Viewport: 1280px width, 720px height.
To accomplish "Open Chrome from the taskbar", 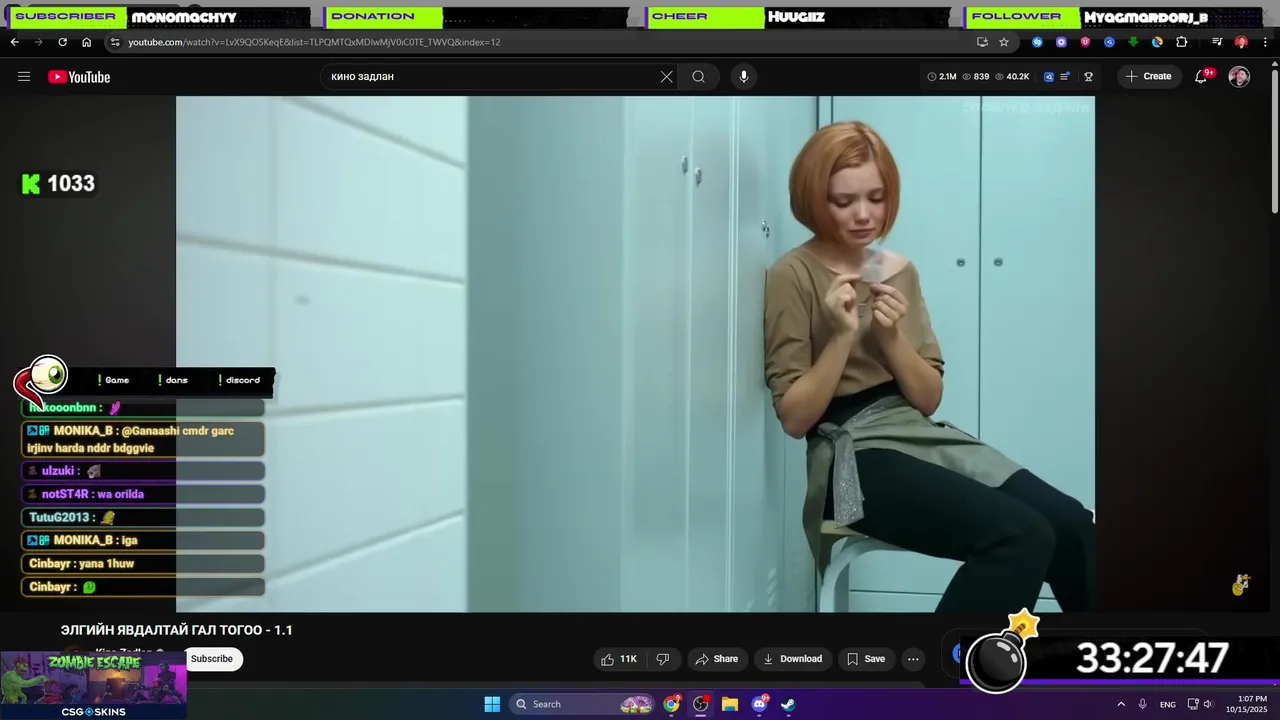I will 671,704.
